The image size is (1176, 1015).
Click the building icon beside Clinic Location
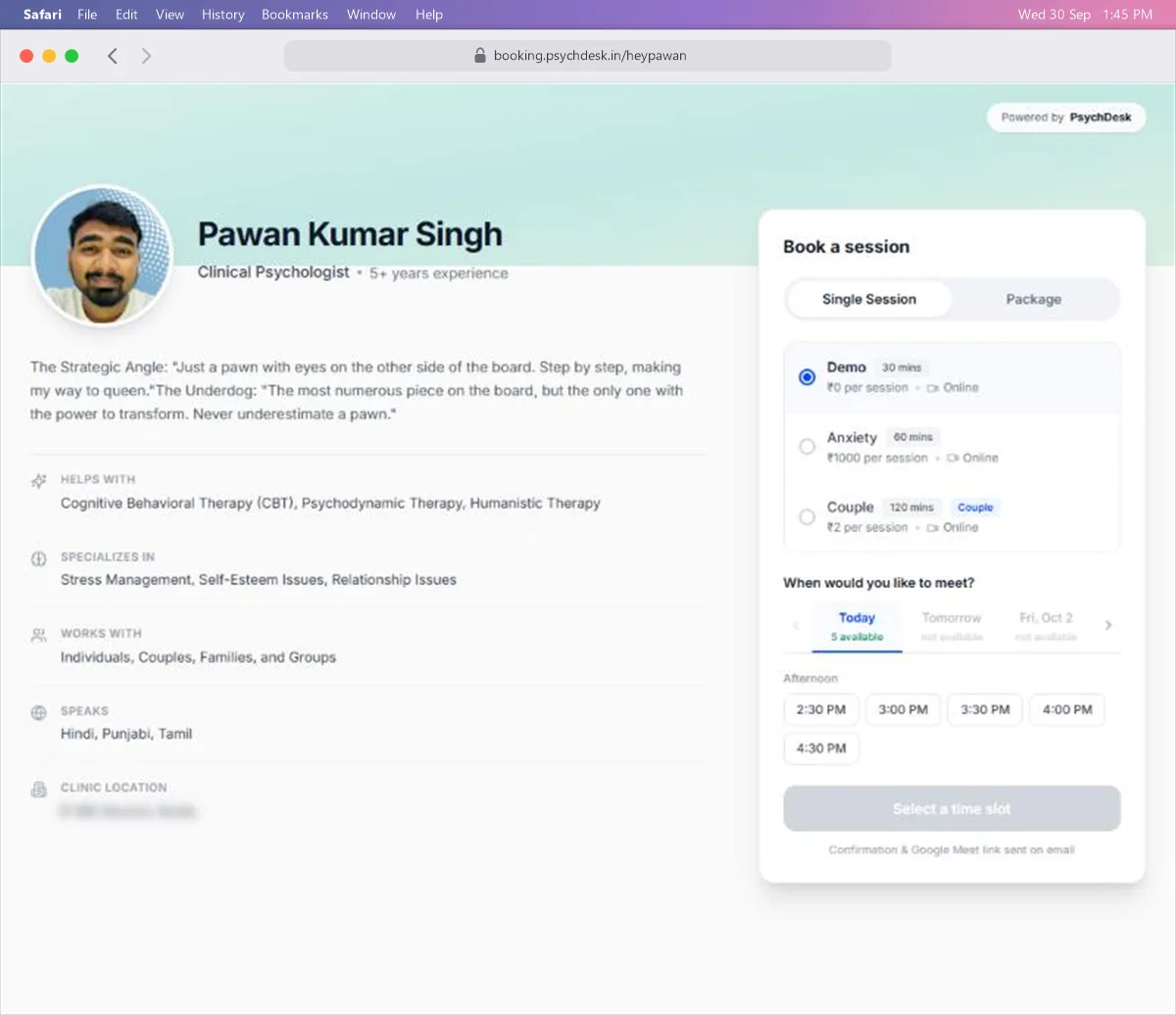38,789
